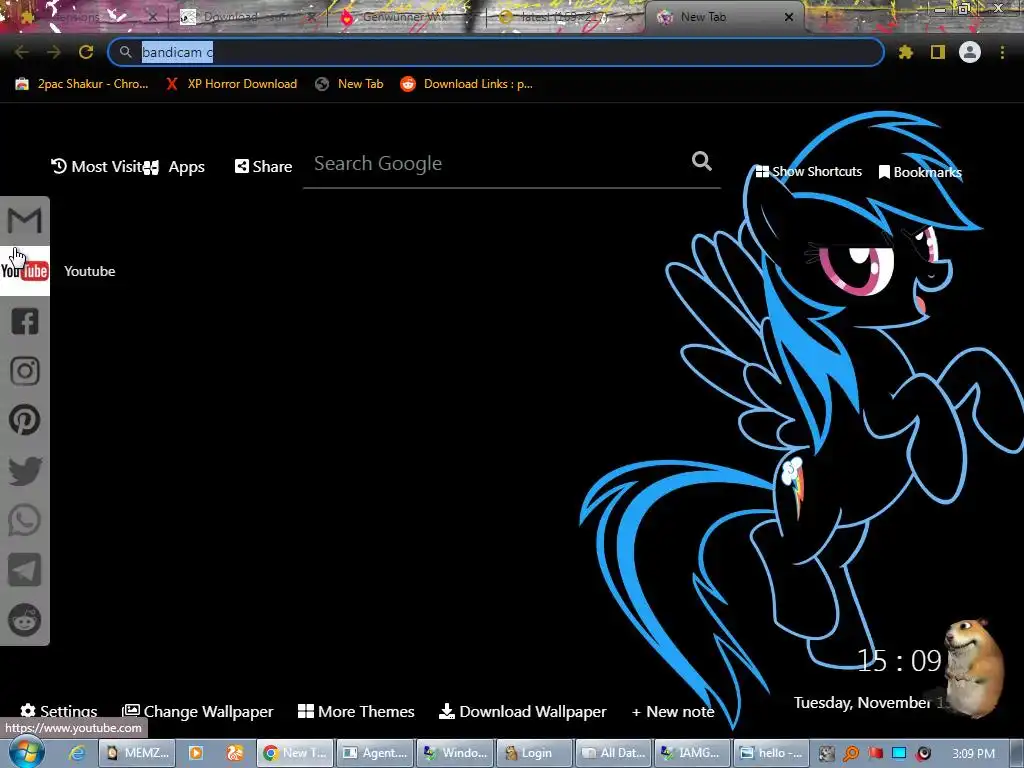Screen dimensions: 1024x768
Task: Click the 15 : 09 clock display
Action: point(899,661)
